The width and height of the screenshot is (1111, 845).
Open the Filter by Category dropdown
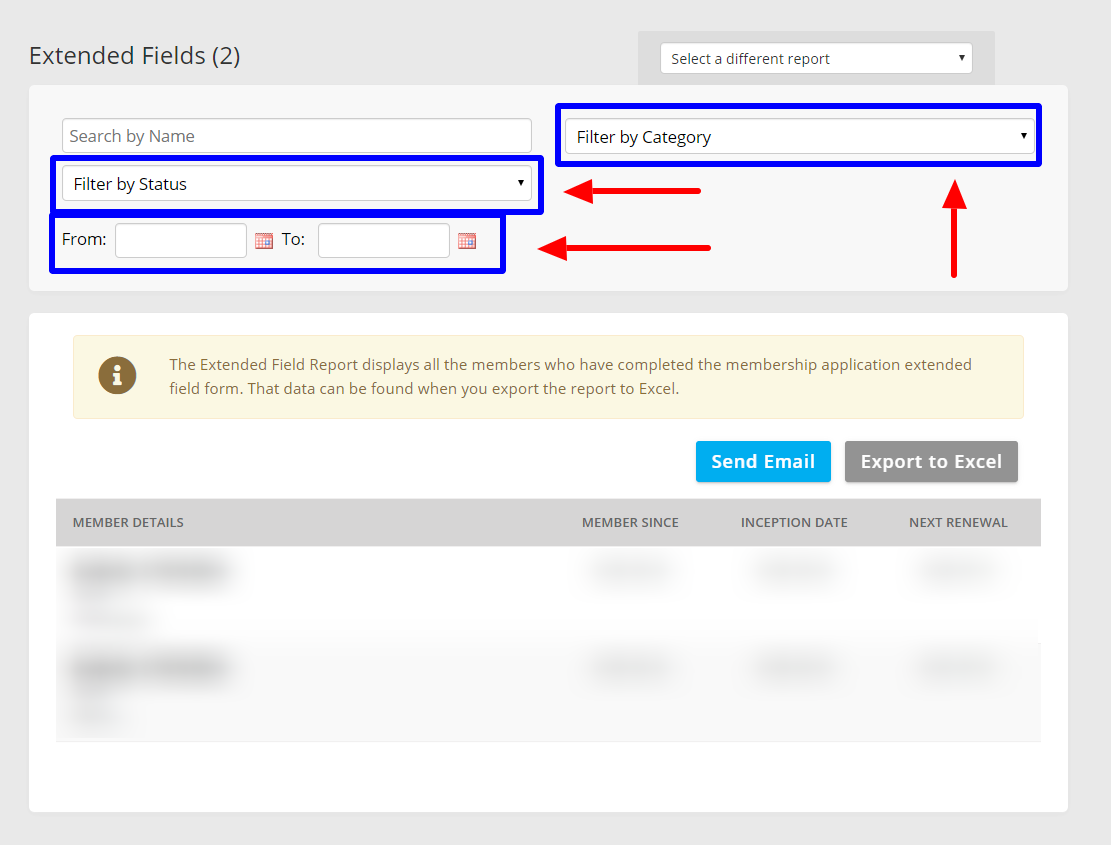click(799, 135)
